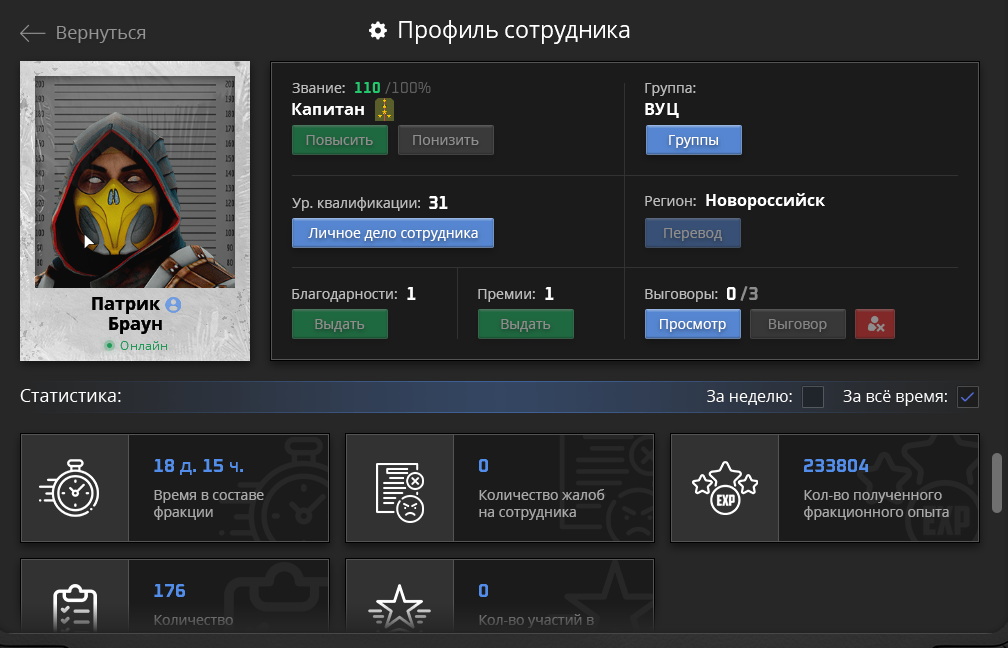1008x648 pixels.
Task: Click the red dismiss employee button
Action: coord(875,324)
